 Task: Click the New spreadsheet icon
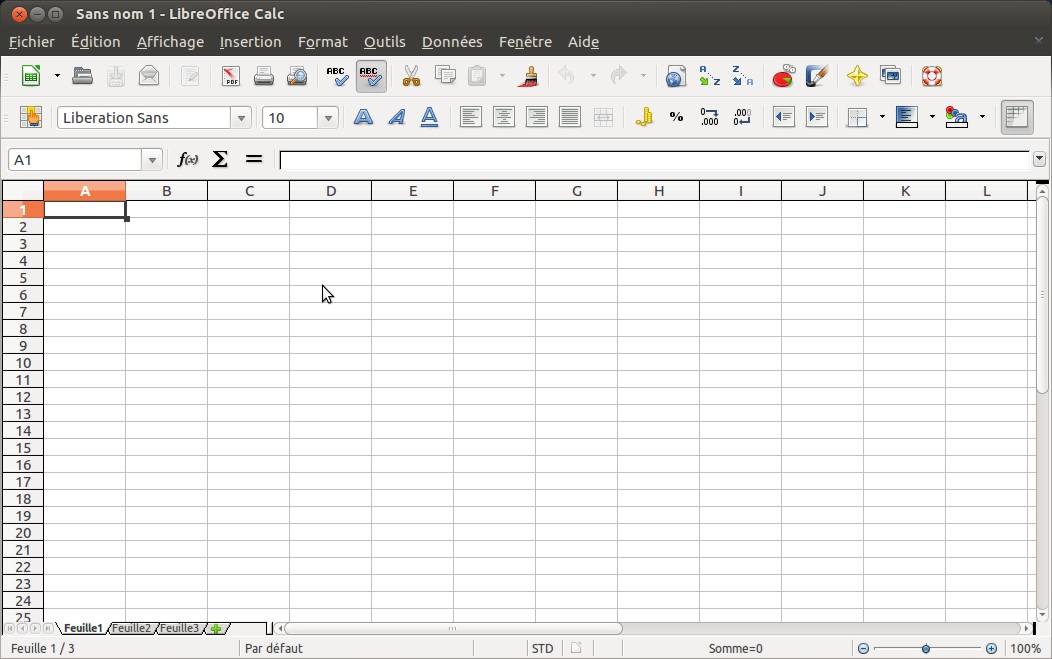[31, 76]
